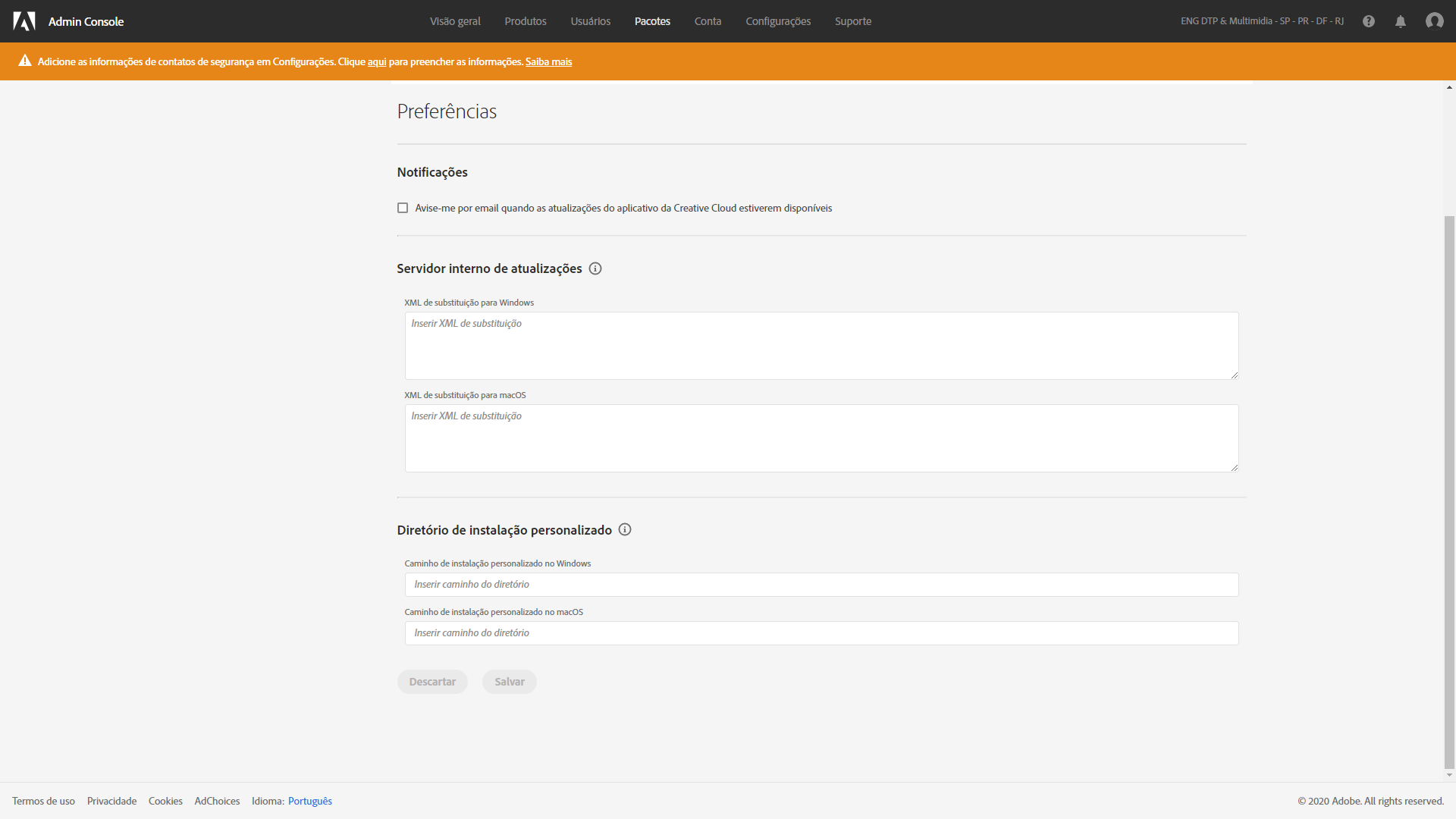Click the Descartar button to discard changes
1456x819 pixels.
tap(433, 681)
